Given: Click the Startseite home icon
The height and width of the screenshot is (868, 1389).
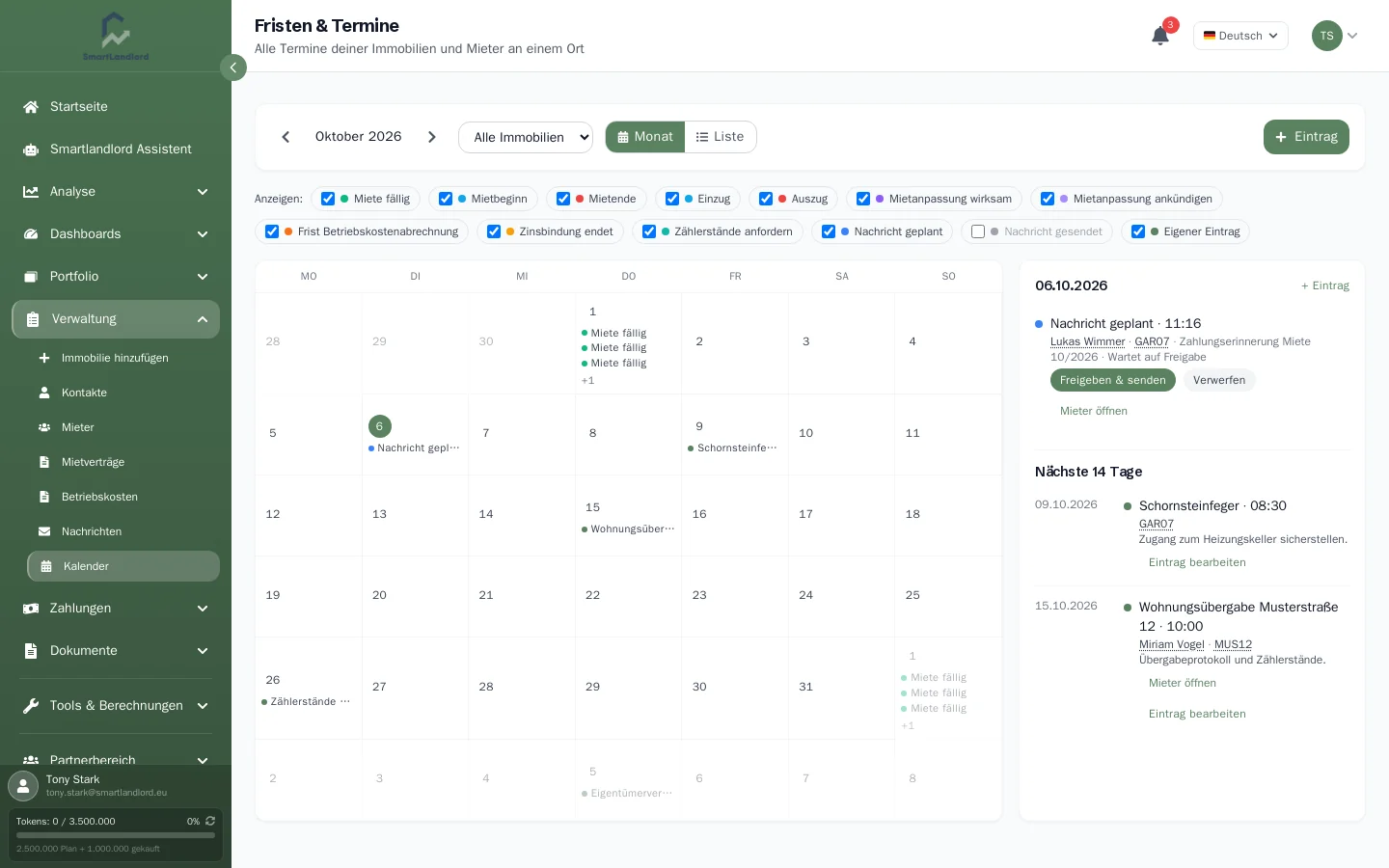Looking at the screenshot, I should 31,107.
